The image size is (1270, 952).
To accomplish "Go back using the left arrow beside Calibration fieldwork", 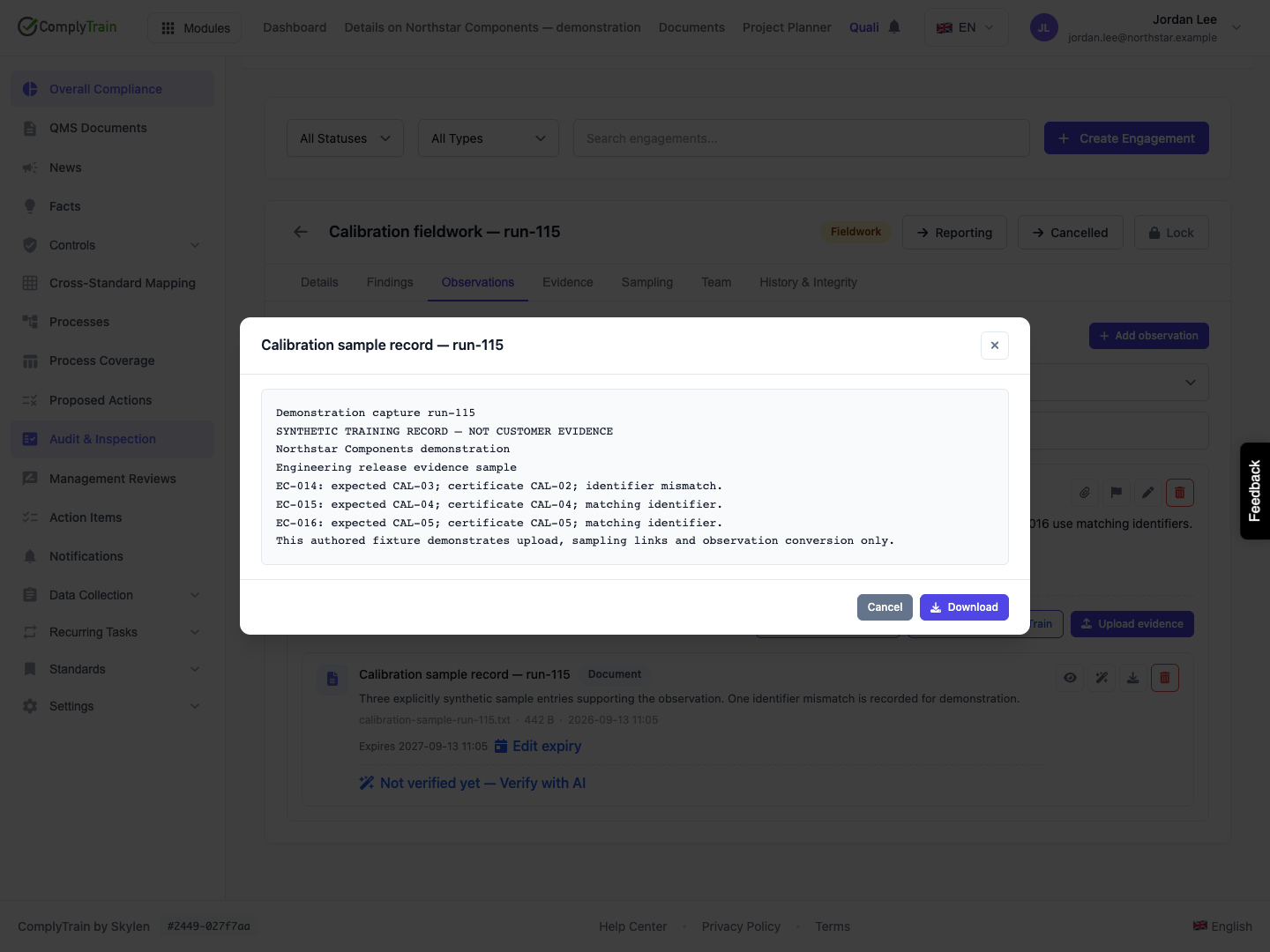I will pyautogui.click(x=301, y=232).
